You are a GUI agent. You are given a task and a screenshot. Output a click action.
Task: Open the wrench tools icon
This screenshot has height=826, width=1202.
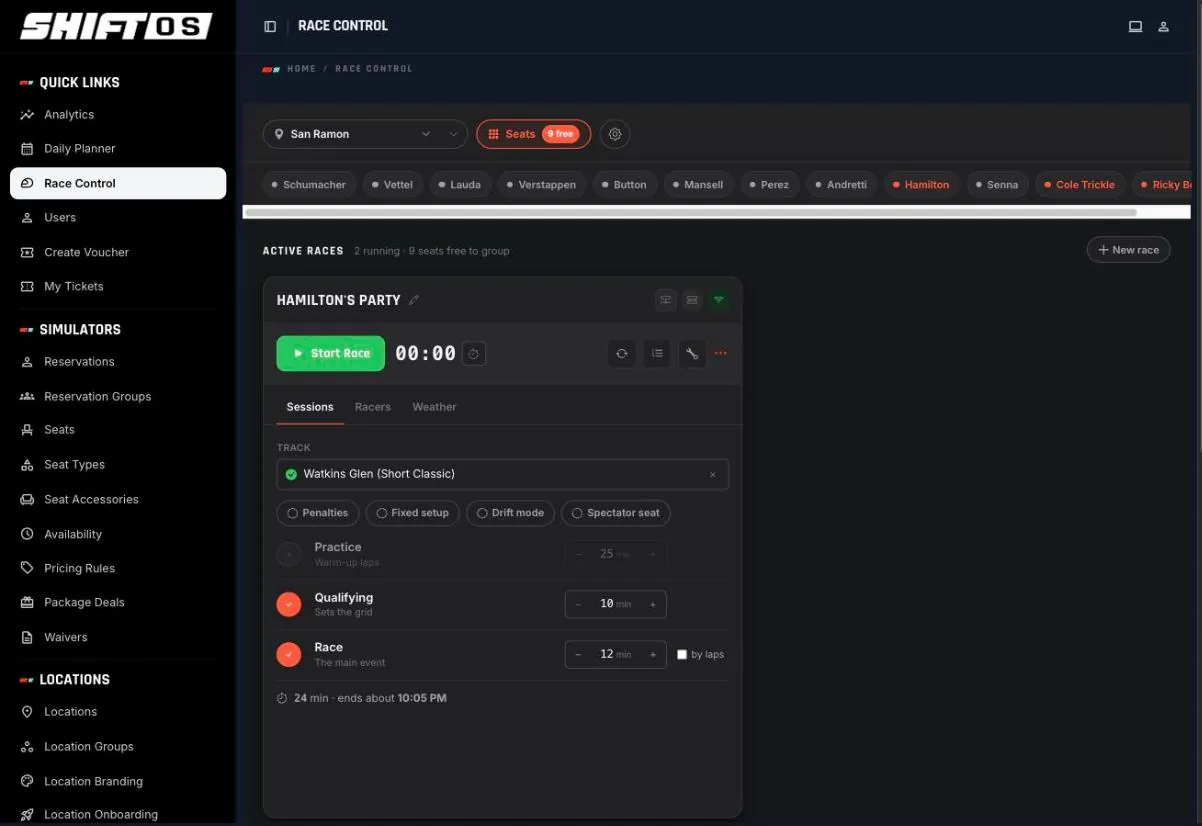coord(692,353)
